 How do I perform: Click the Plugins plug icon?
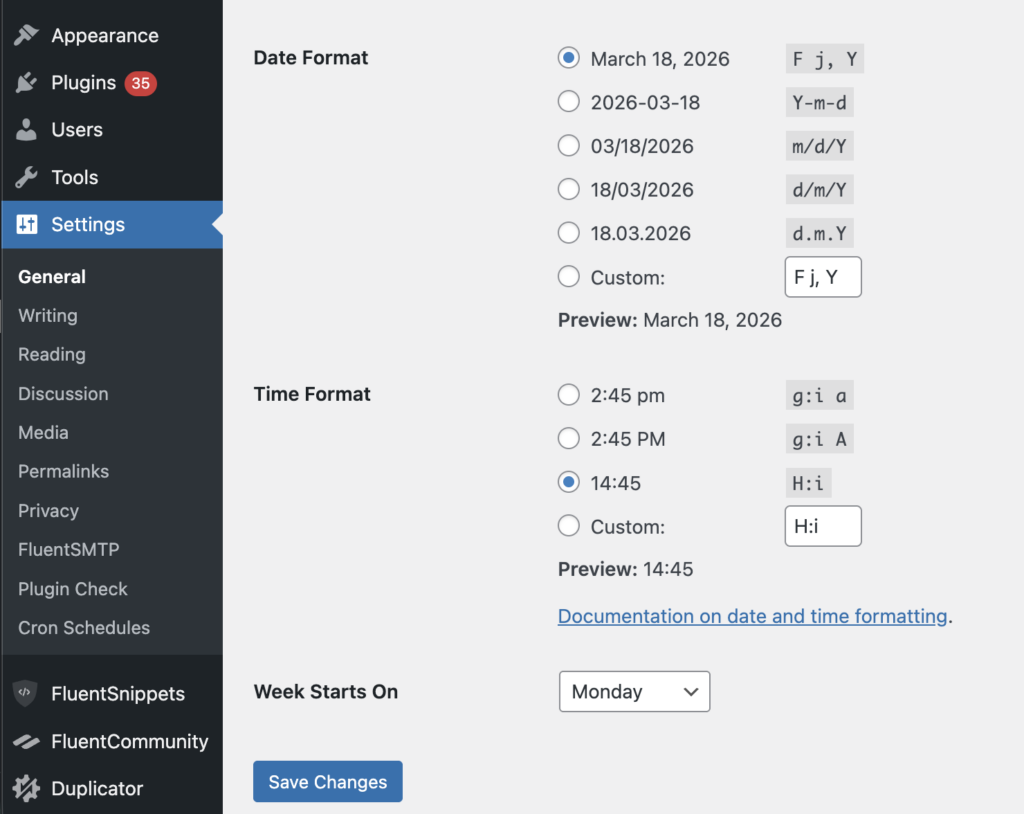point(27,83)
